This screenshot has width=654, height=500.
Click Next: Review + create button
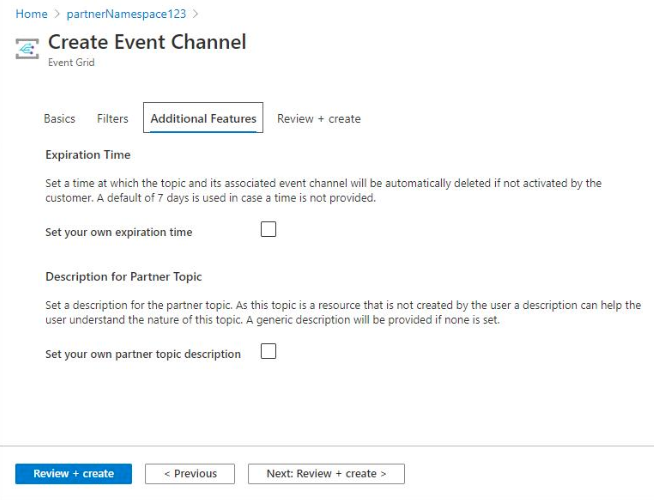[x=326, y=474]
